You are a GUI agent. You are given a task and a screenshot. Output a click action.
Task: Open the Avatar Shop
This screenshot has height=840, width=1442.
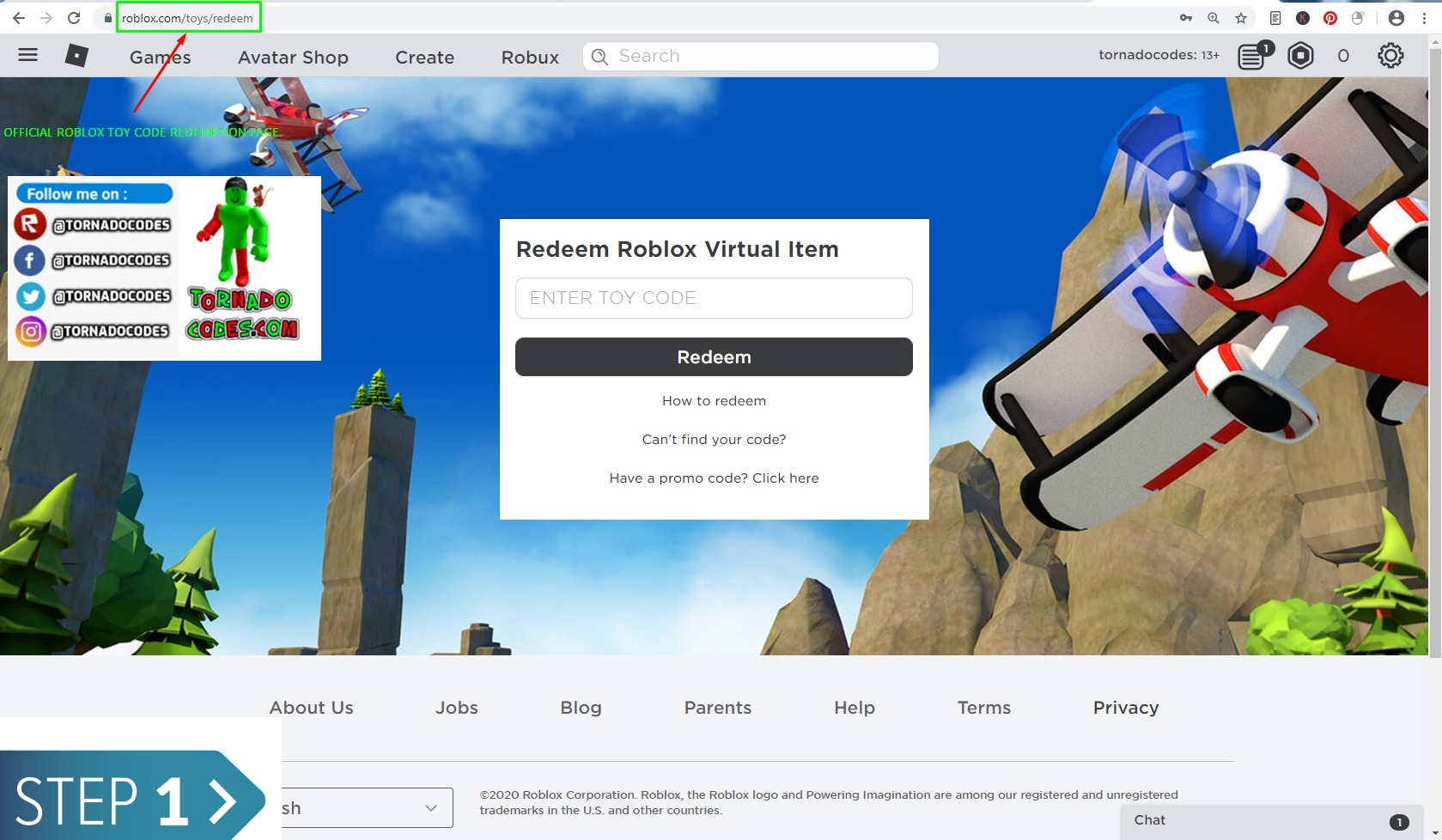tap(293, 57)
